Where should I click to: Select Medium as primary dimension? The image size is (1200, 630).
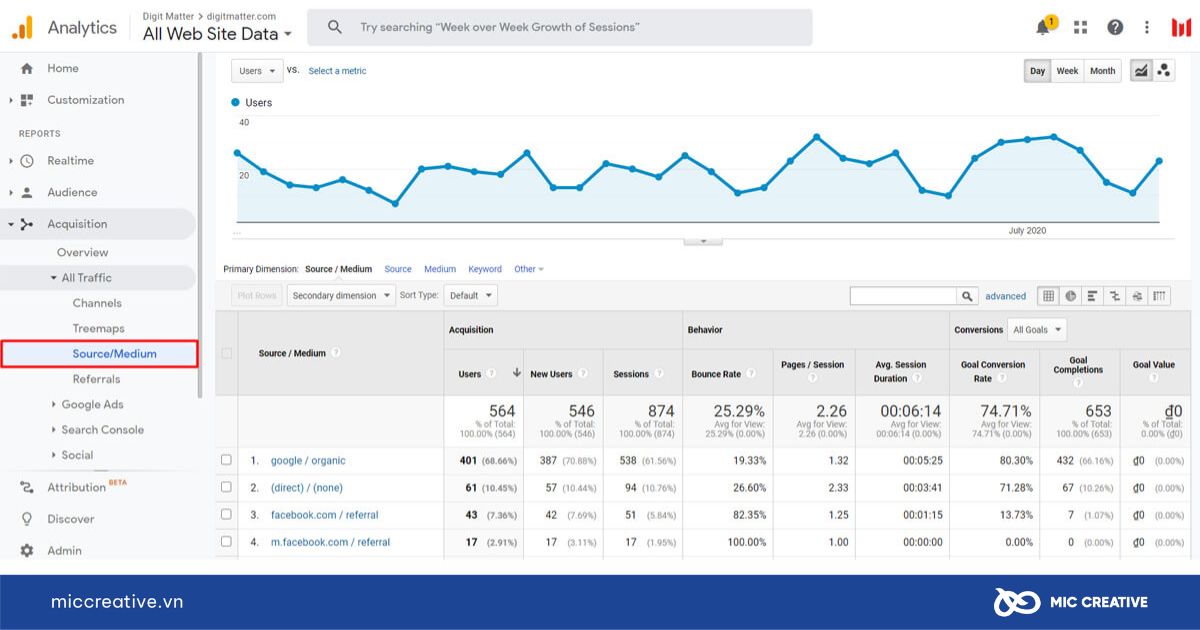click(440, 269)
